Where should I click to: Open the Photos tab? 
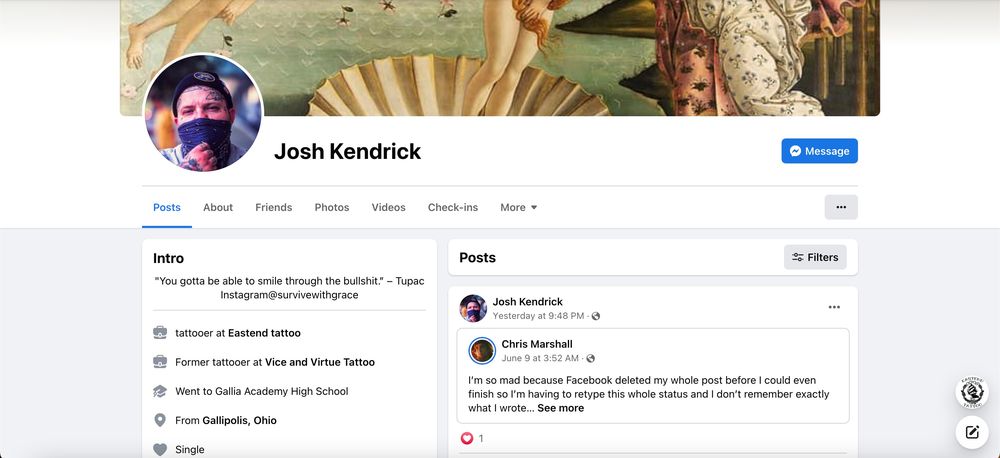[x=332, y=207]
